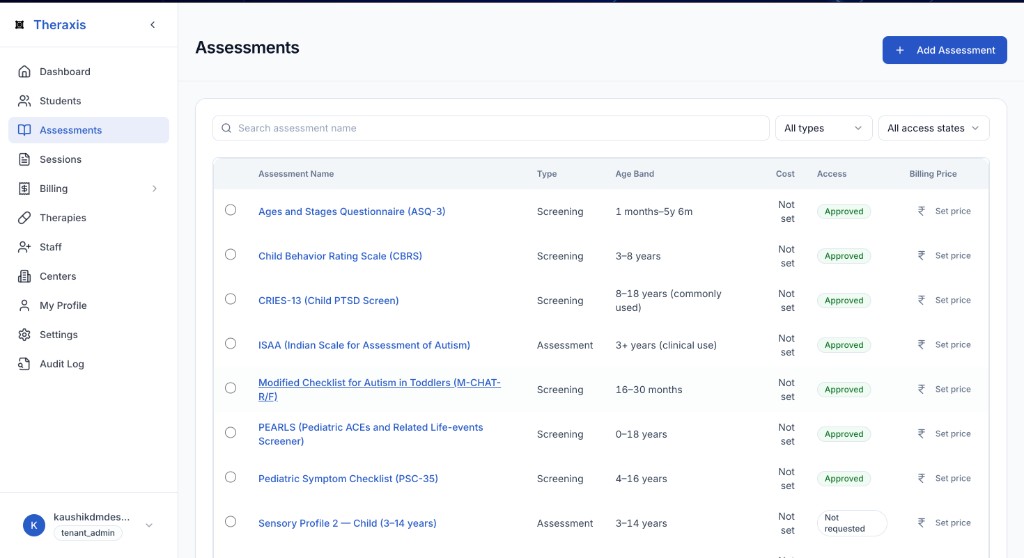Click the My Profile person icon
1024x558 pixels.
[24, 305]
